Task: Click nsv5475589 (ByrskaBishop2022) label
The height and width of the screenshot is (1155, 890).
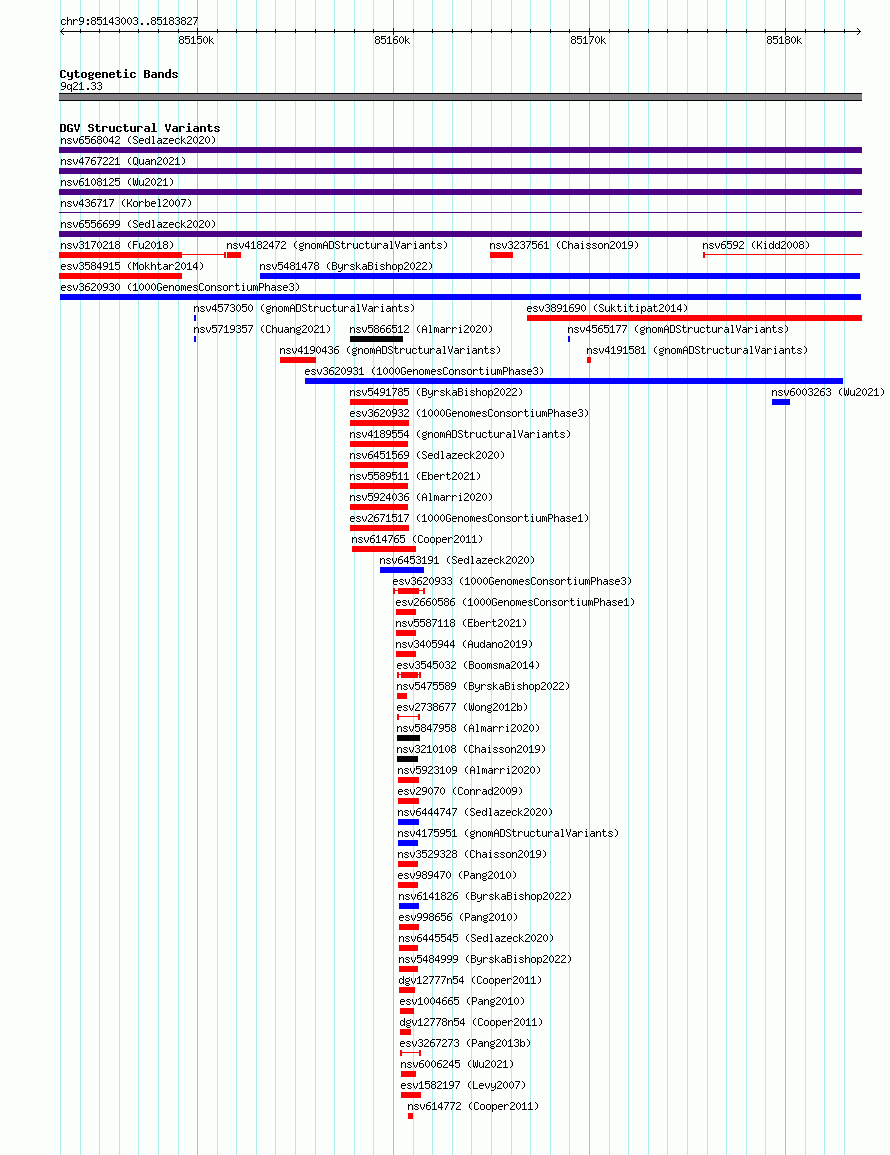Action: 483,687
